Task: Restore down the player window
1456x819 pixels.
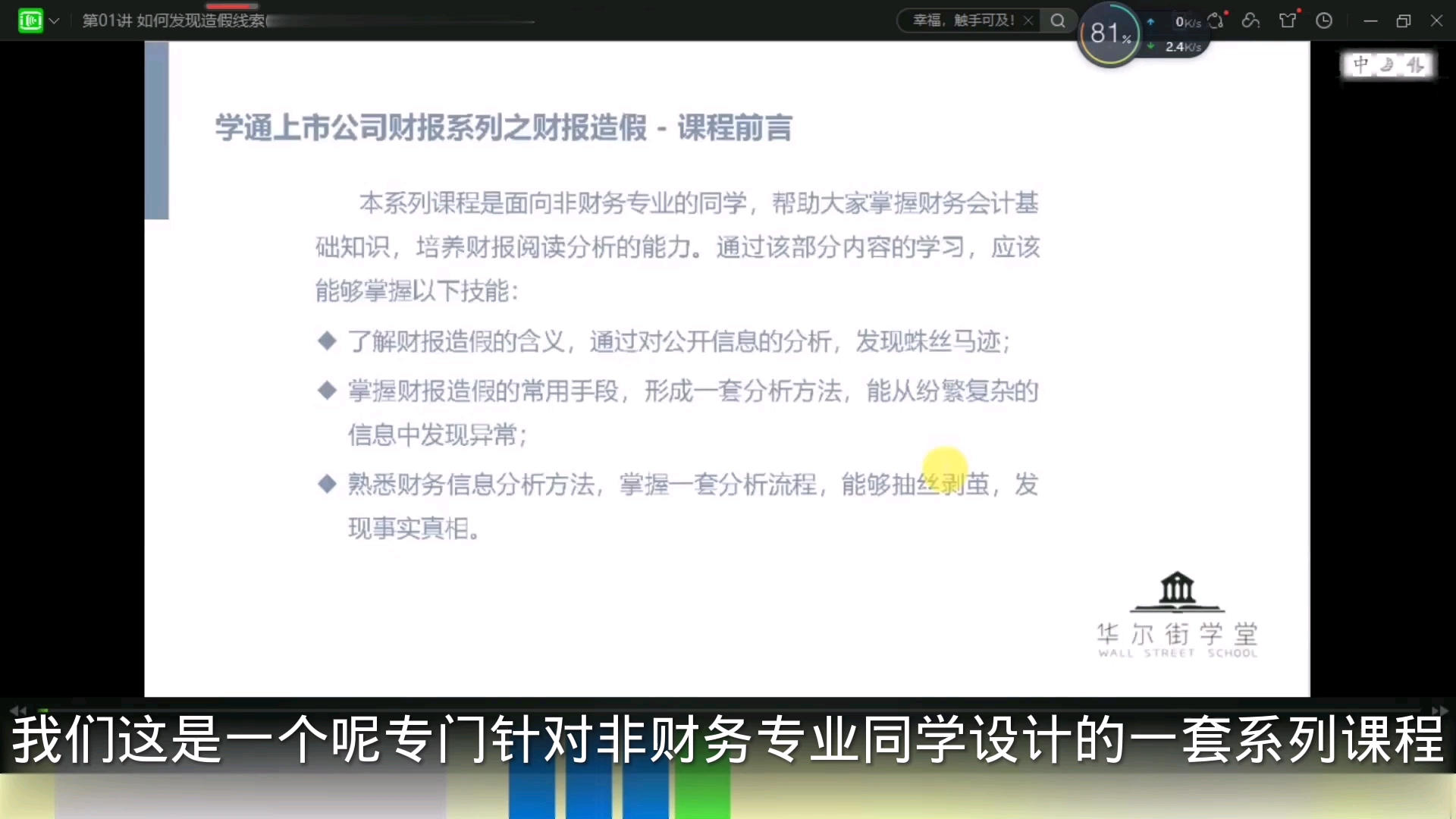Action: coord(1404,21)
